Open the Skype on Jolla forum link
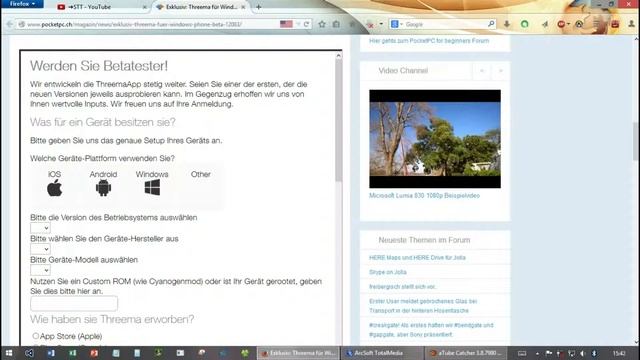 pos(388,272)
